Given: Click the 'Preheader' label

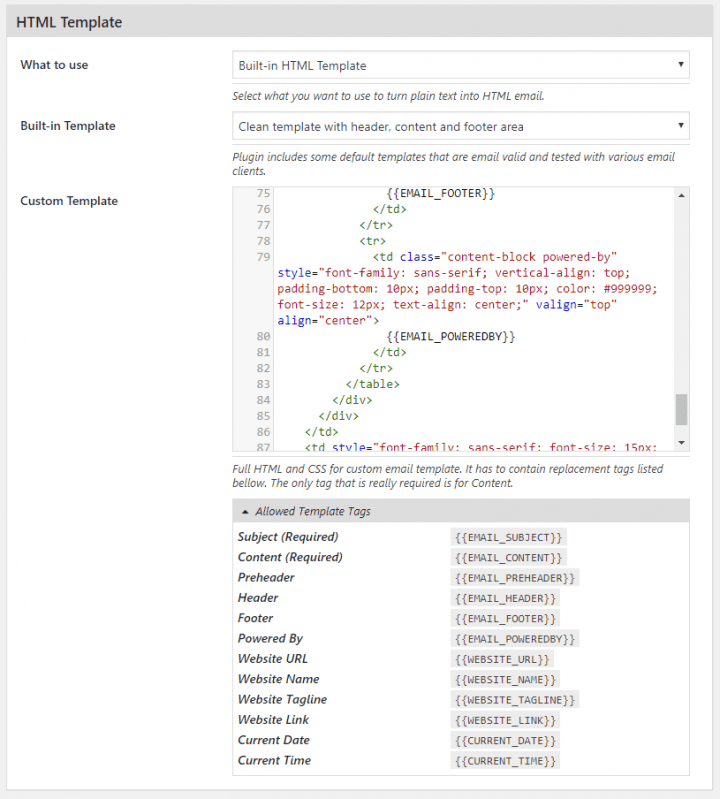Looking at the screenshot, I should (x=266, y=577).
